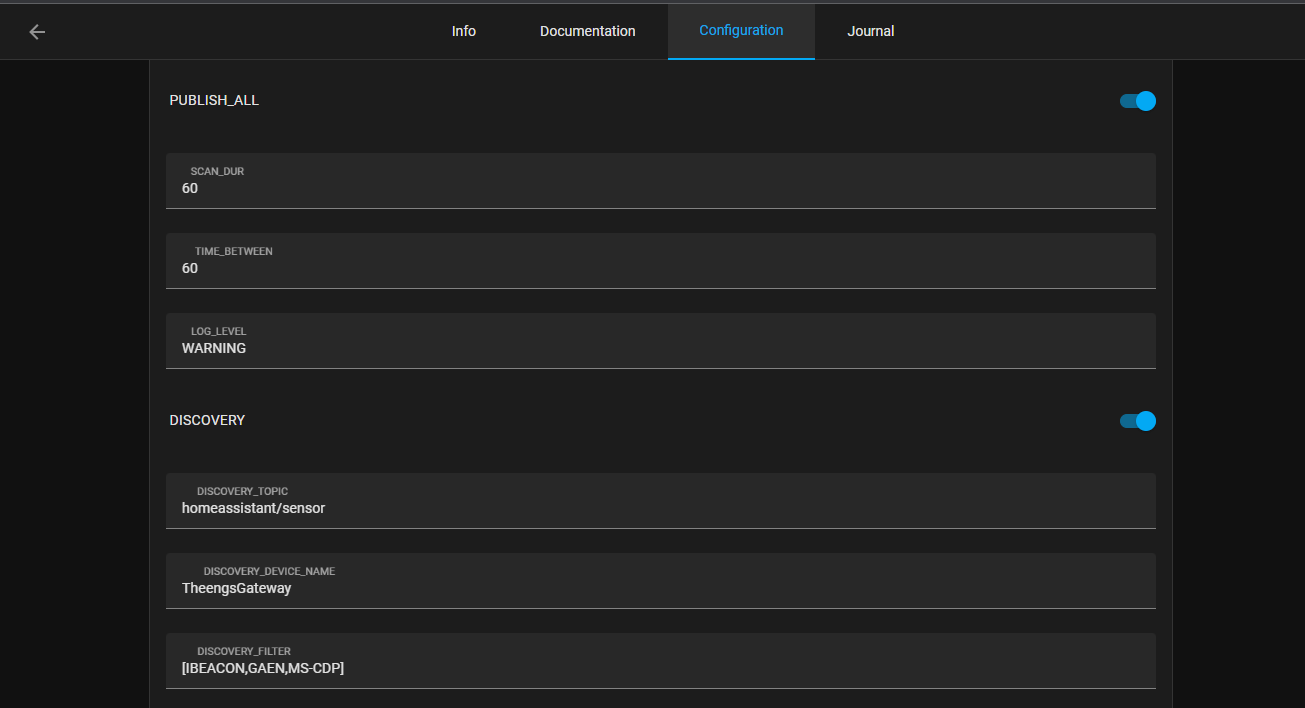Click the PUBLISH_ALL option label
Viewport: 1305px width, 708px height.
214,101
